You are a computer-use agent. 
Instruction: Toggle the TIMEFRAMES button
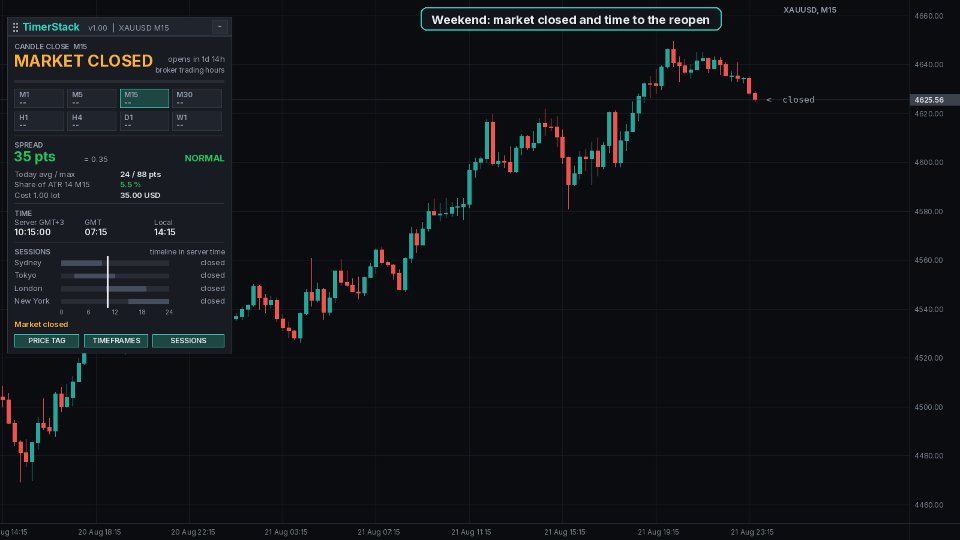(x=116, y=341)
